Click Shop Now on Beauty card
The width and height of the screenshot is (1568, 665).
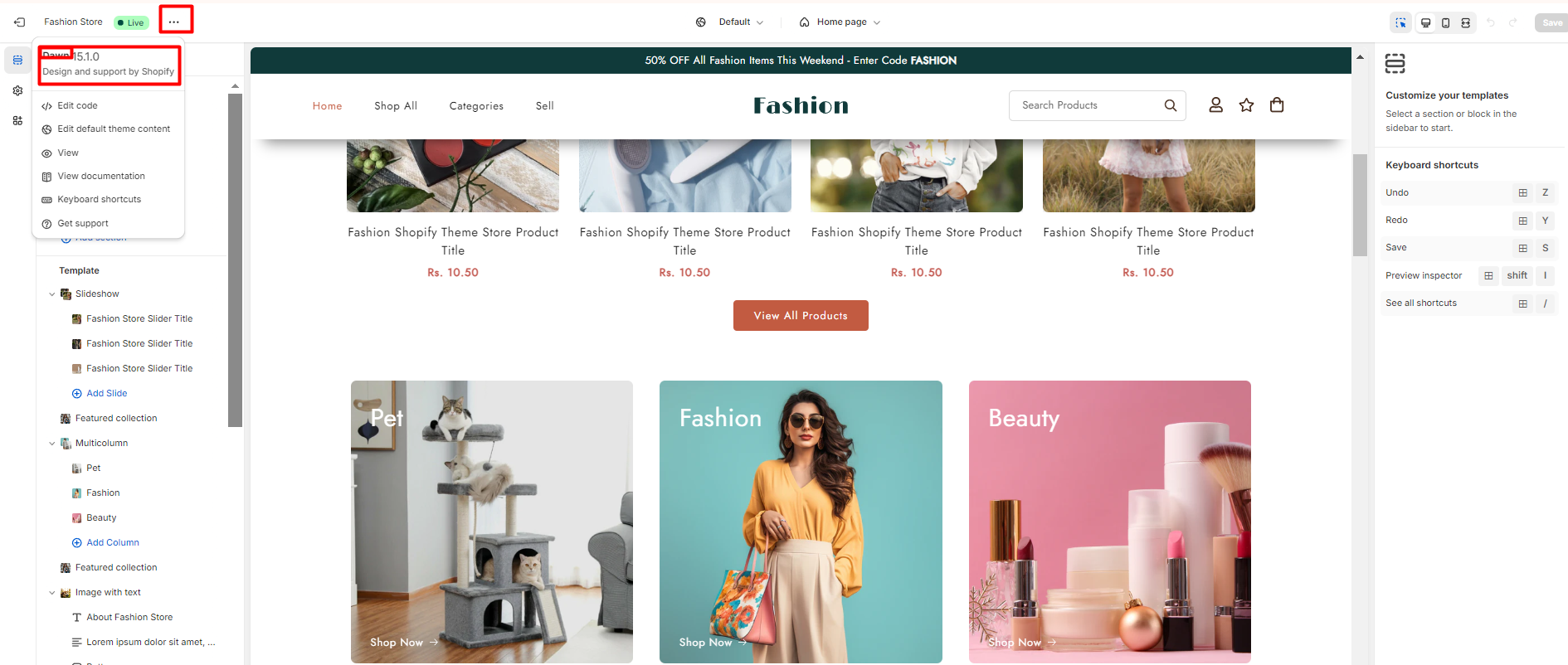coord(1022,642)
